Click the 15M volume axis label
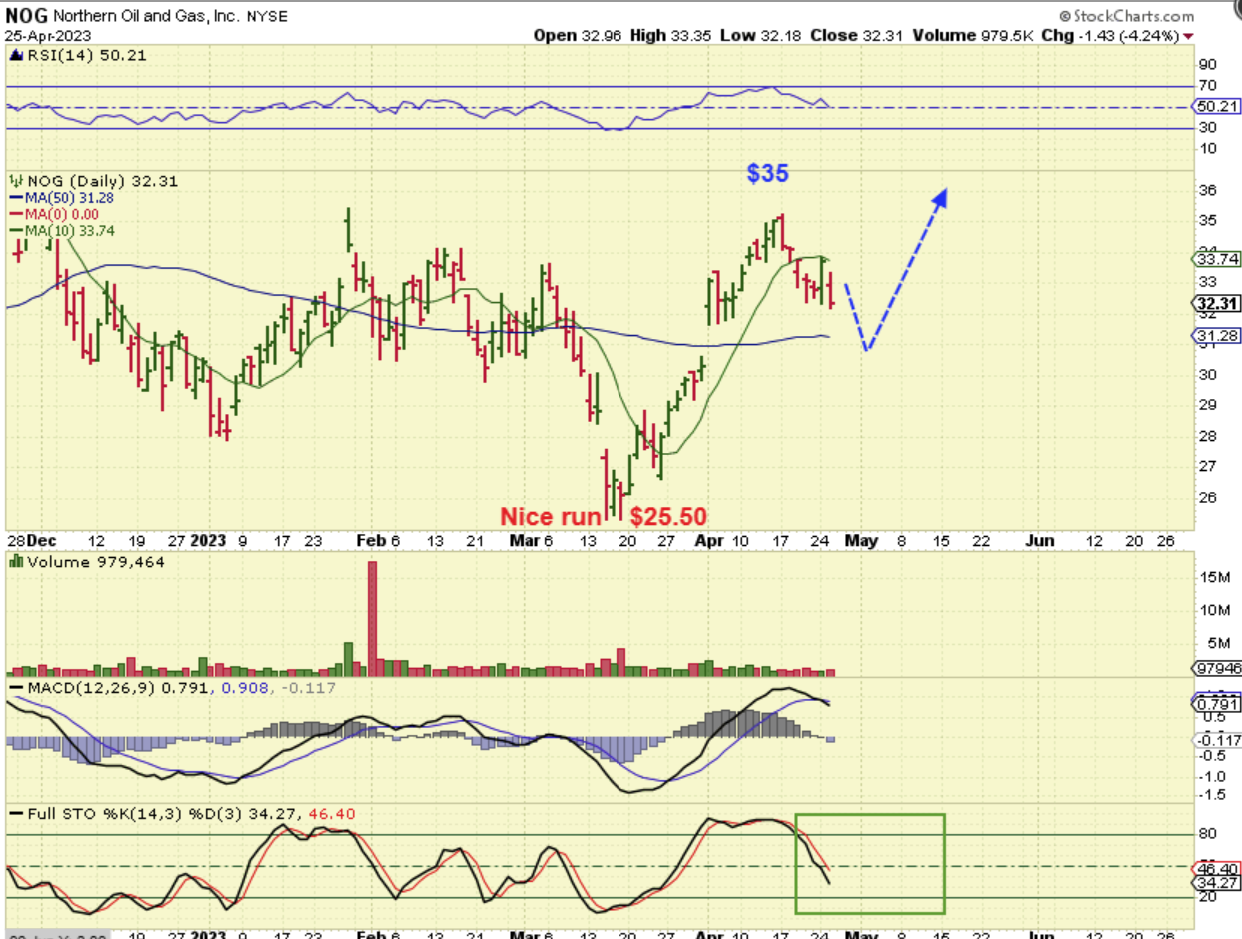The width and height of the screenshot is (1242, 939). pos(1213,577)
